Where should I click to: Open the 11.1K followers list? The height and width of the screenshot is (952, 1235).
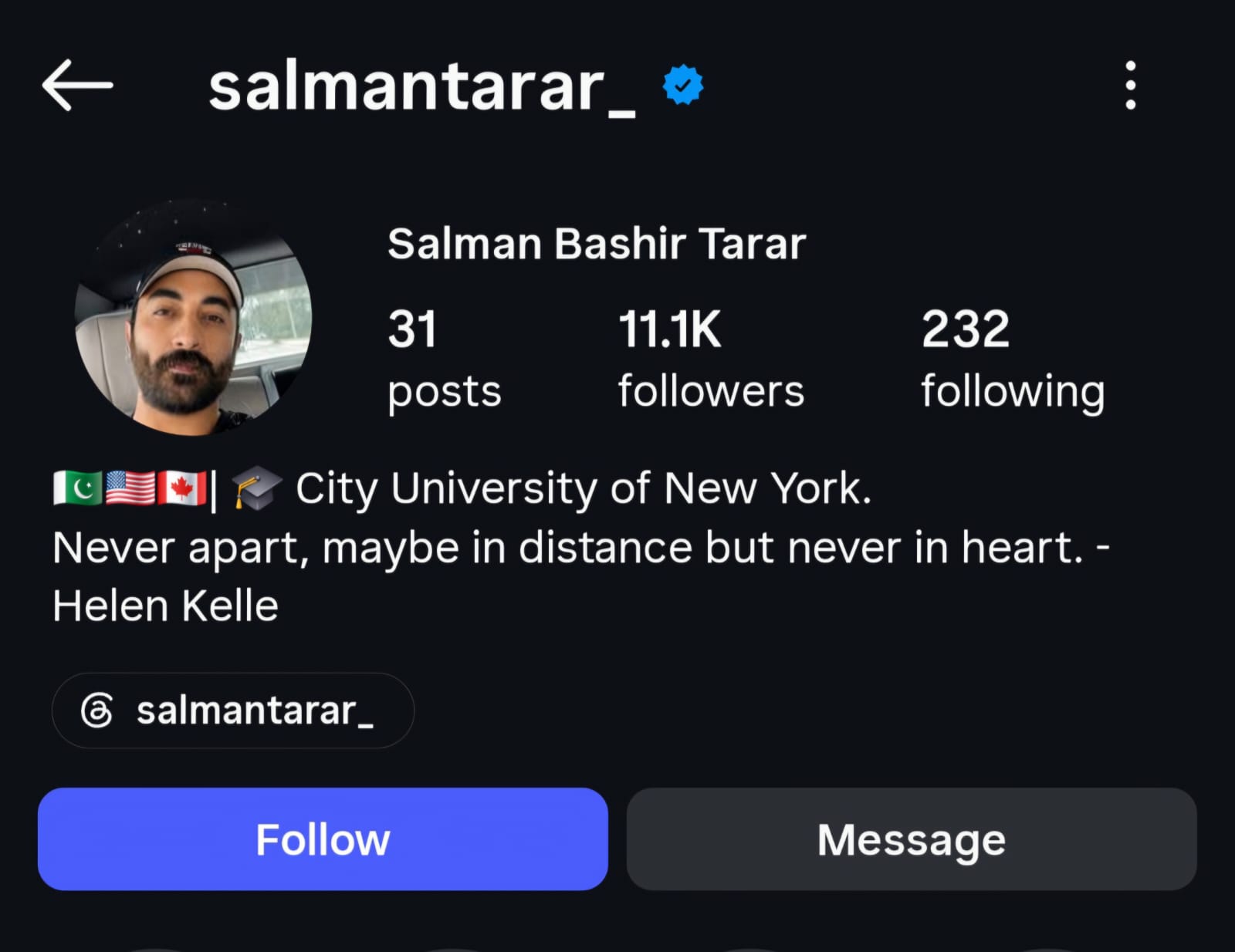click(x=711, y=360)
